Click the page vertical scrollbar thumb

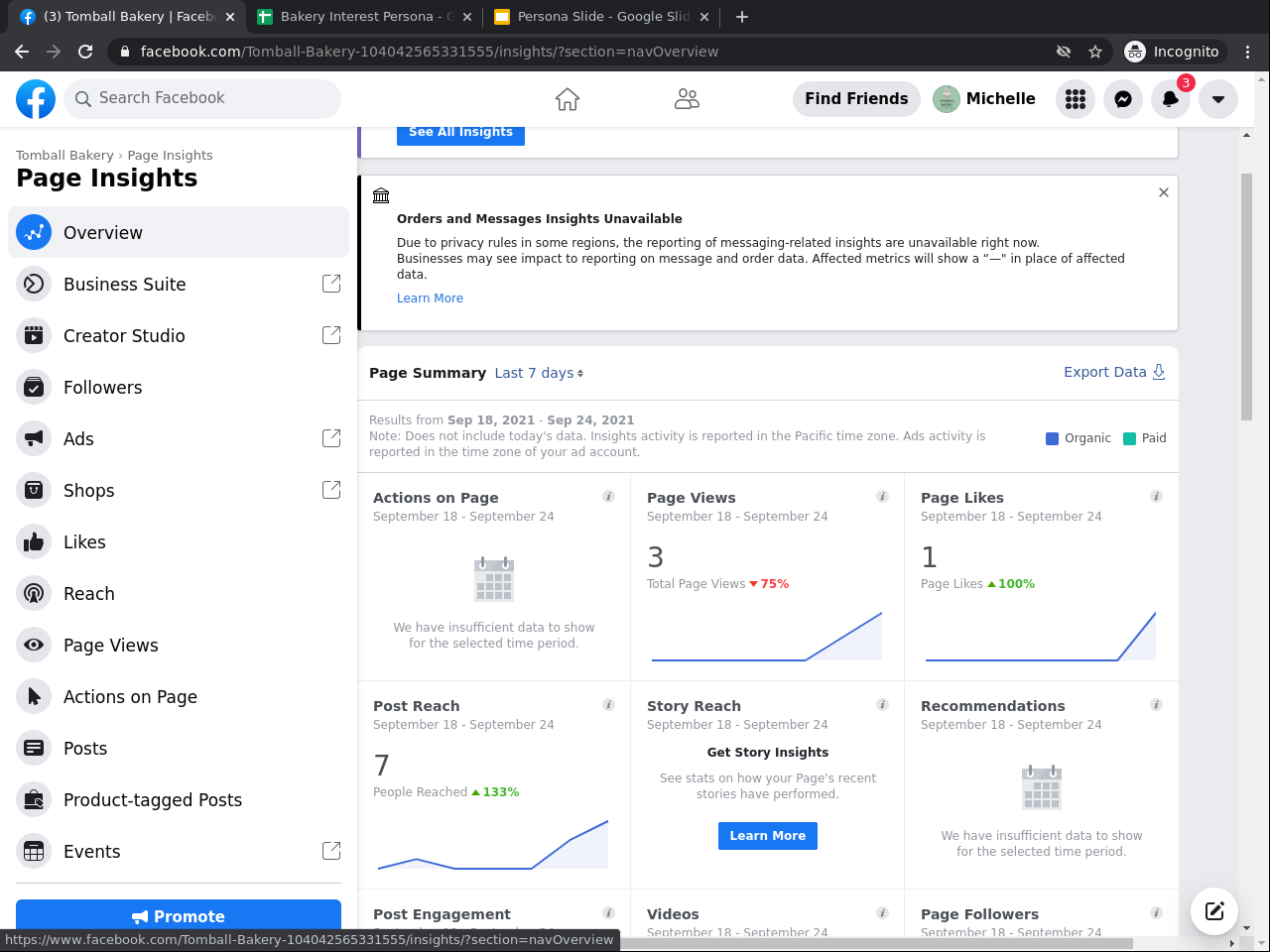point(1247,297)
